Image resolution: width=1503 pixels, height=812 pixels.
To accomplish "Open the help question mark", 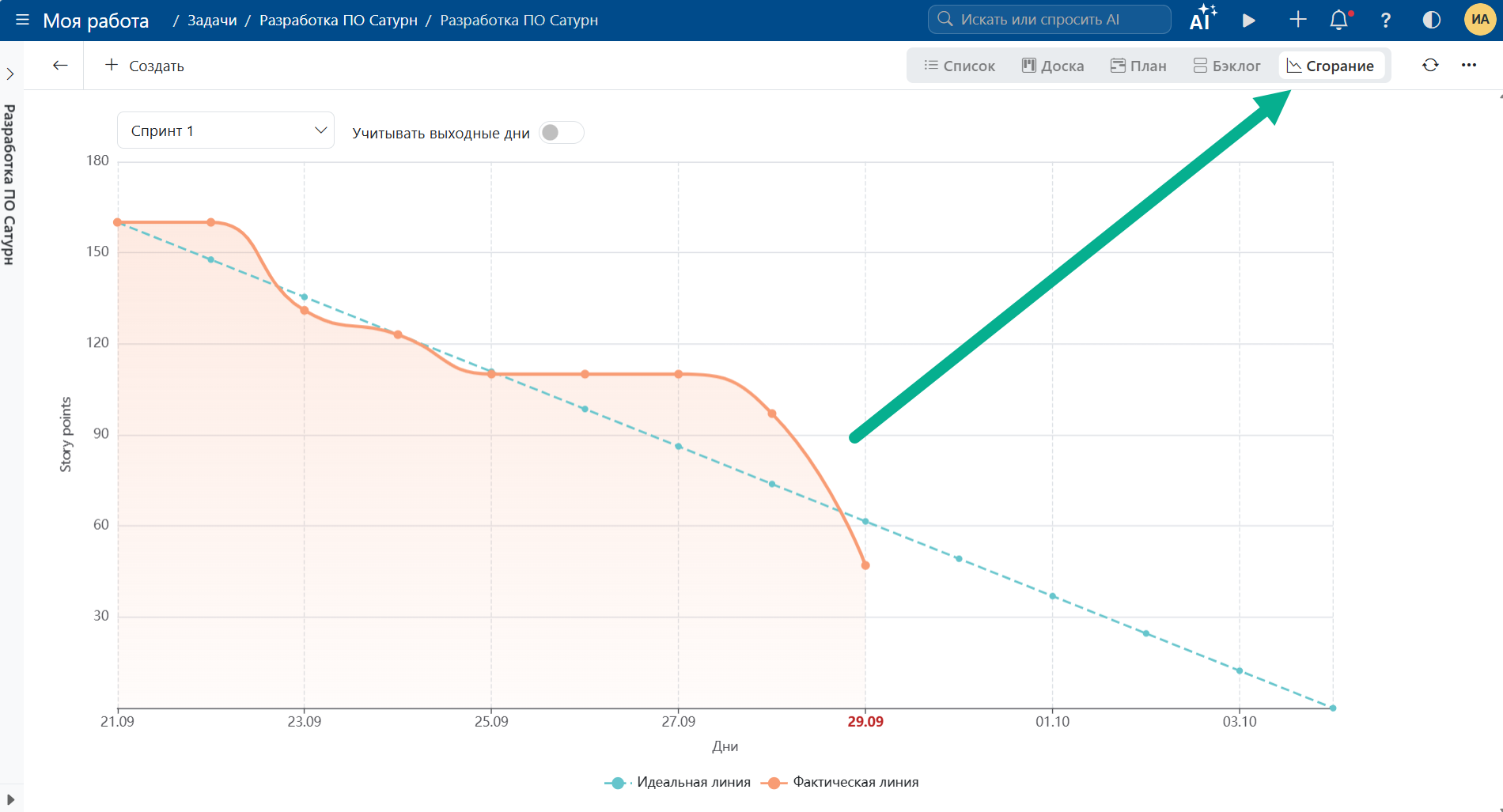I will point(1385,20).
